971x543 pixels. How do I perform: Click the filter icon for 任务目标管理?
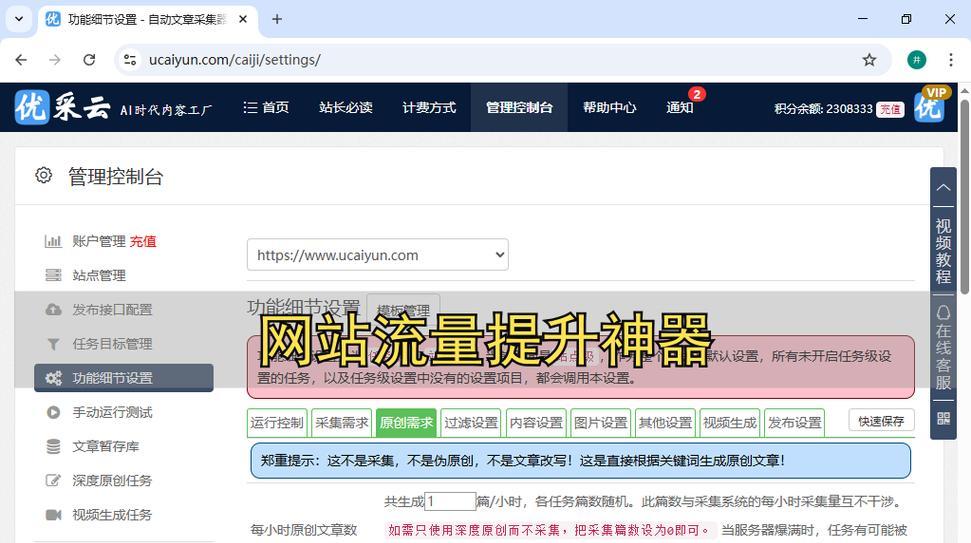53,344
